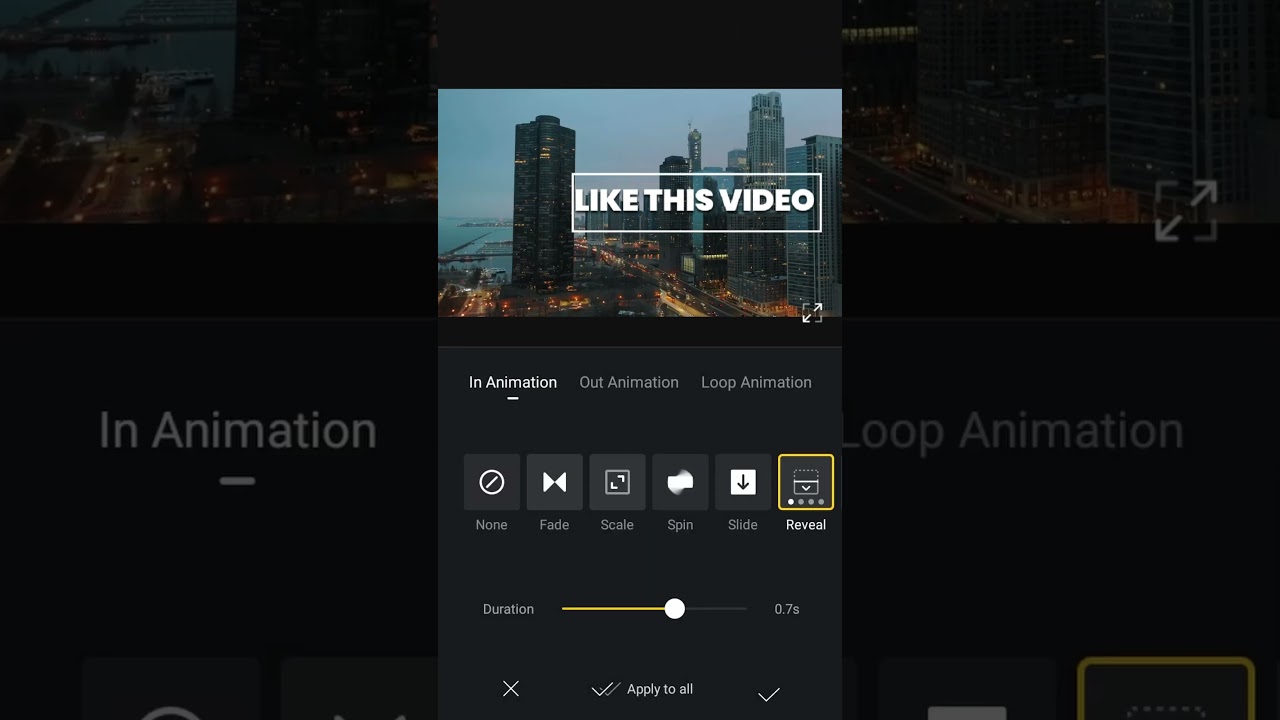The height and width of the screenshot is (720, 1280).
Task: Select the Spin animation icon
Action: pos(680,482)
